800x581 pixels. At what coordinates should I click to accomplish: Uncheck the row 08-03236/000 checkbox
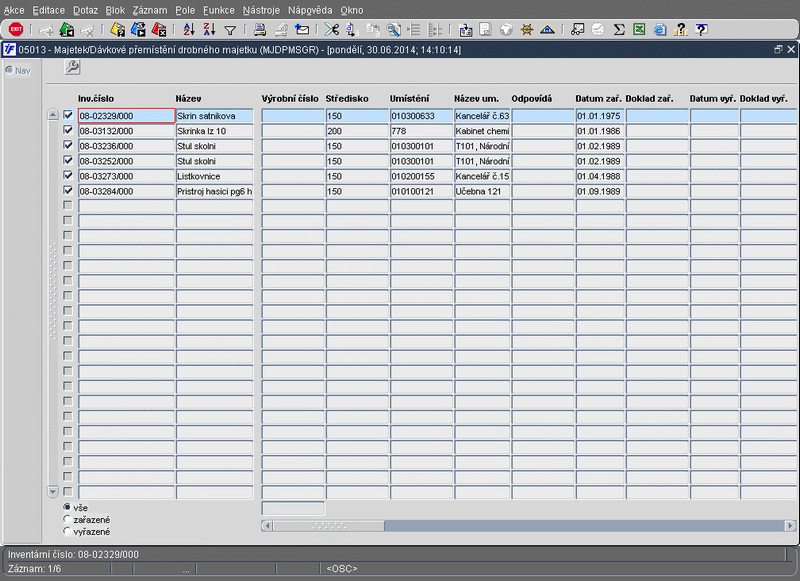(x=68, y=145)
